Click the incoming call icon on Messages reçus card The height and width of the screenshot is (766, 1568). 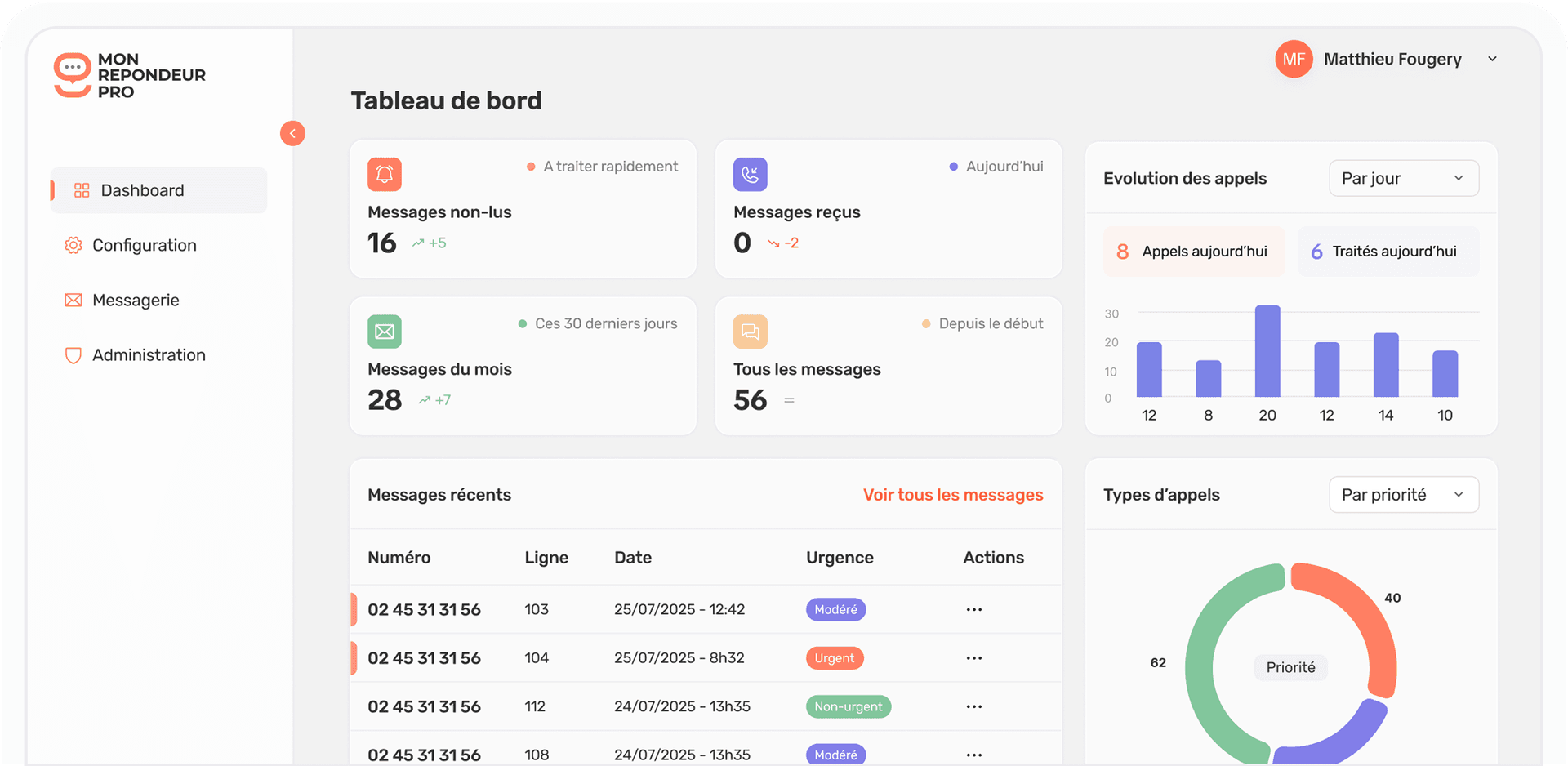click(750, 174)
